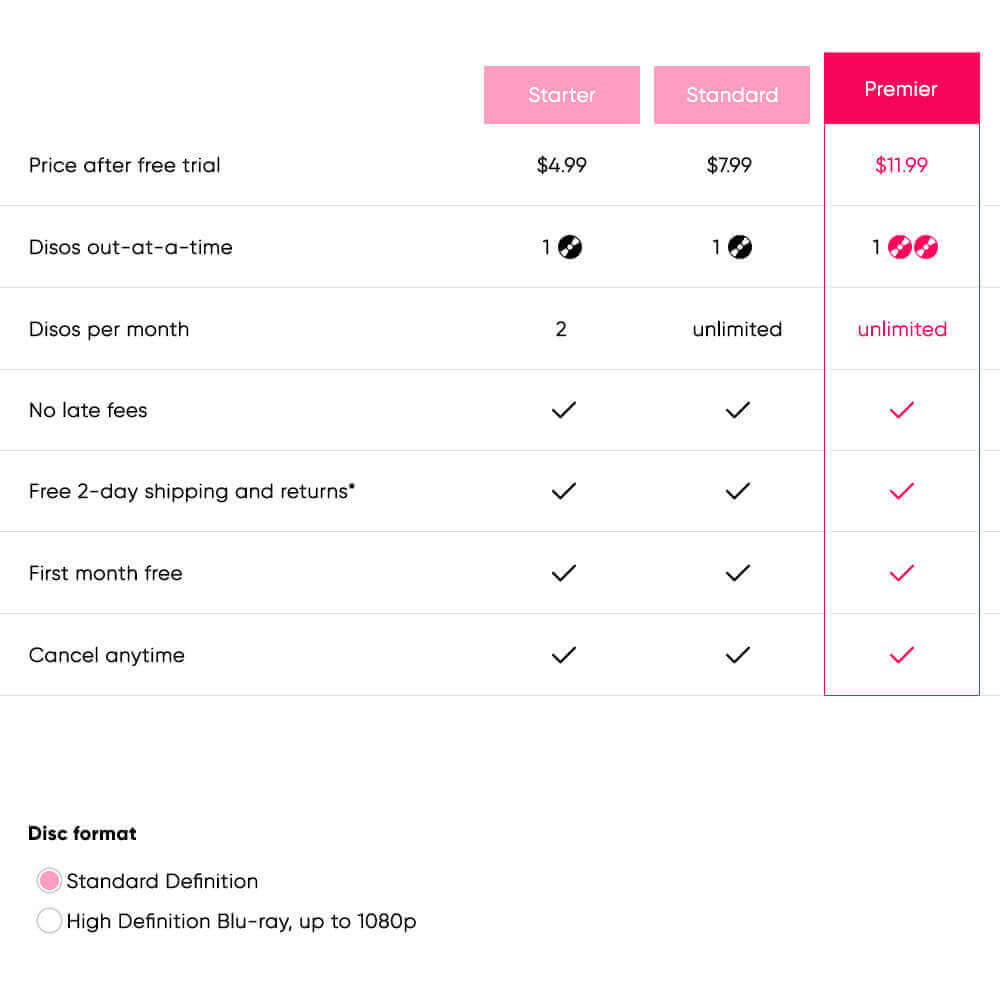Click Starter's No late fees checkmark
This screenshot has height=1000, width=1000.
click(x=564, y=409)
